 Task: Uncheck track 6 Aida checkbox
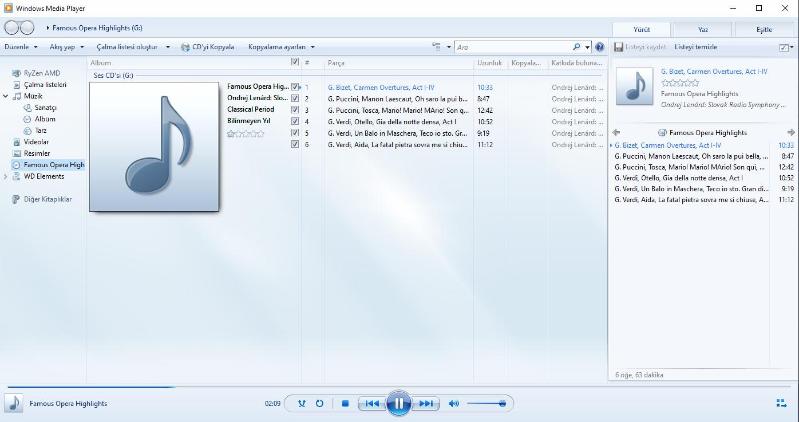295,144
